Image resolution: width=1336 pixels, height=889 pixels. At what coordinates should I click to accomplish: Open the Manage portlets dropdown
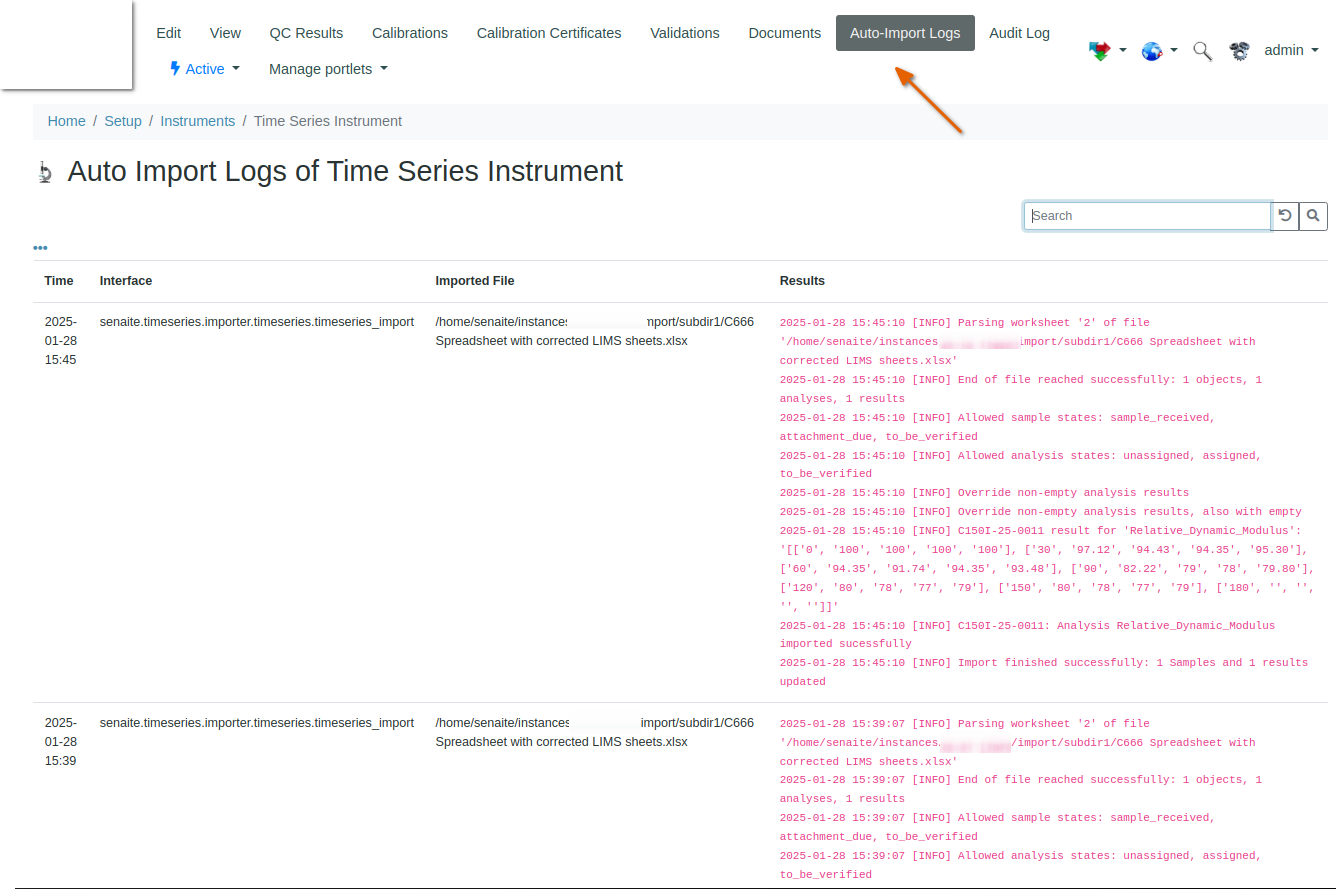point(328,69)
